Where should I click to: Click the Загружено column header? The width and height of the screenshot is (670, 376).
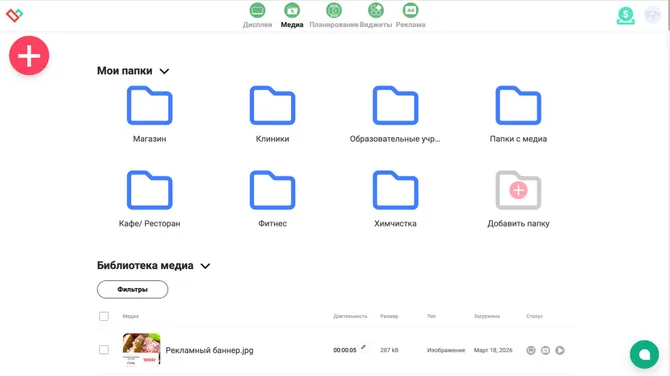pos(487,316)
